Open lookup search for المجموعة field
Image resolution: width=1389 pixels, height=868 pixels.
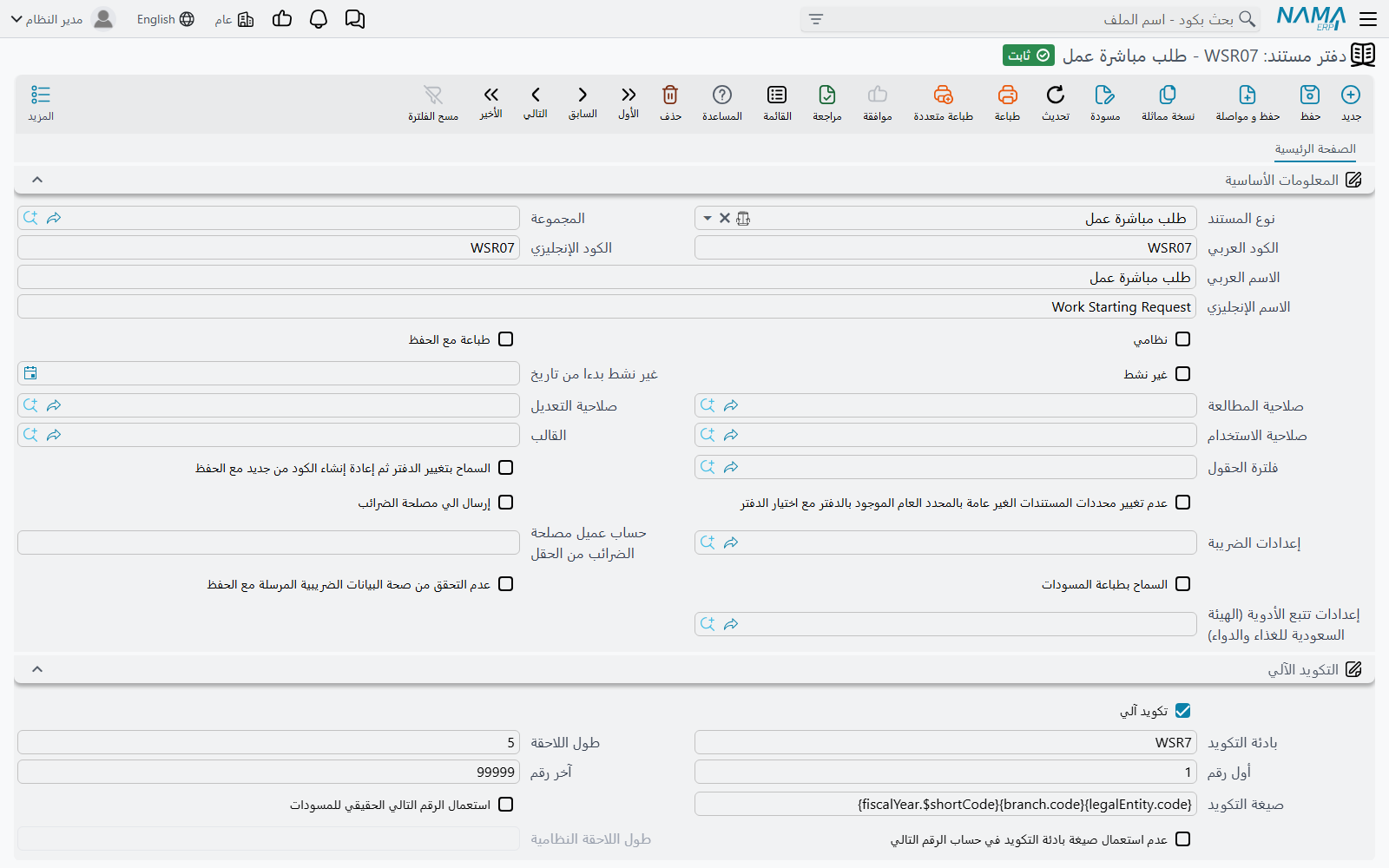click(x=30, y=218)
